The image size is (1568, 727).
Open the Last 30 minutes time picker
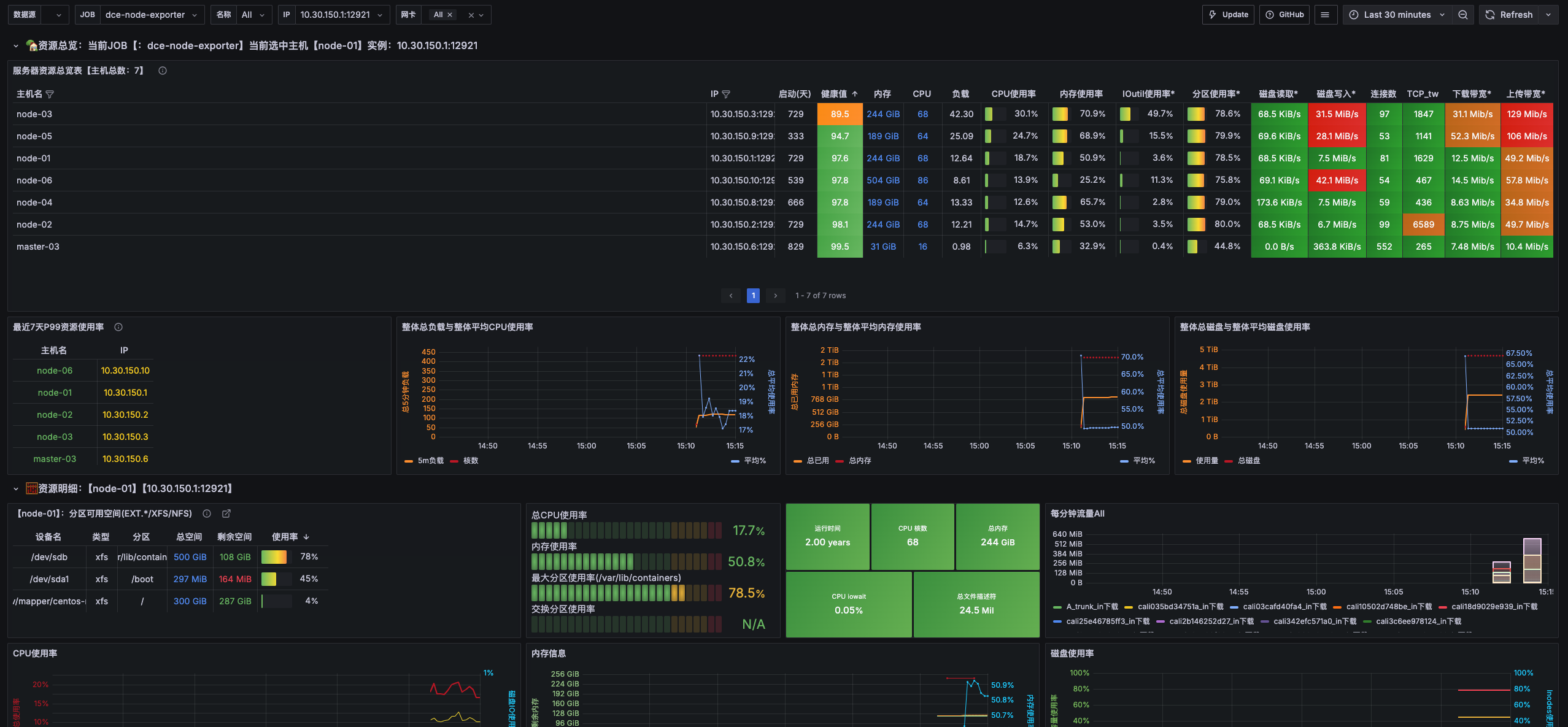[1397, 15]
